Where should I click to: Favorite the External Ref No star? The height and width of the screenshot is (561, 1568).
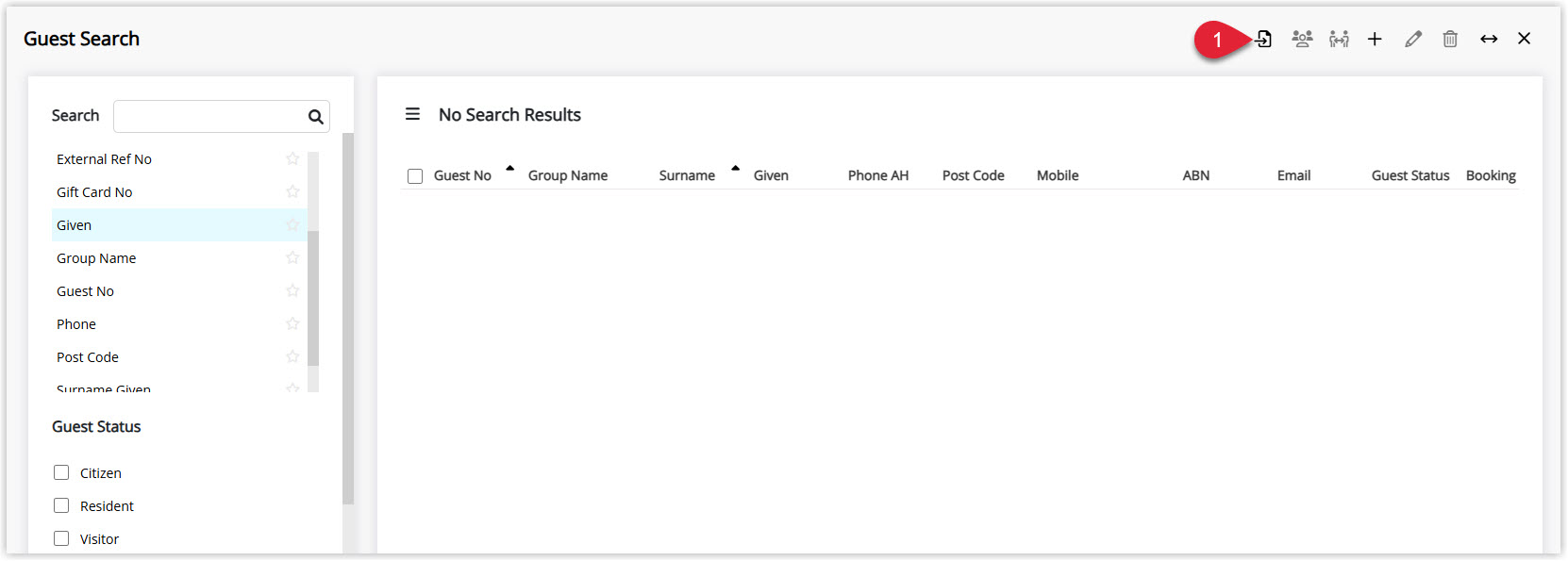coord(292,158)
